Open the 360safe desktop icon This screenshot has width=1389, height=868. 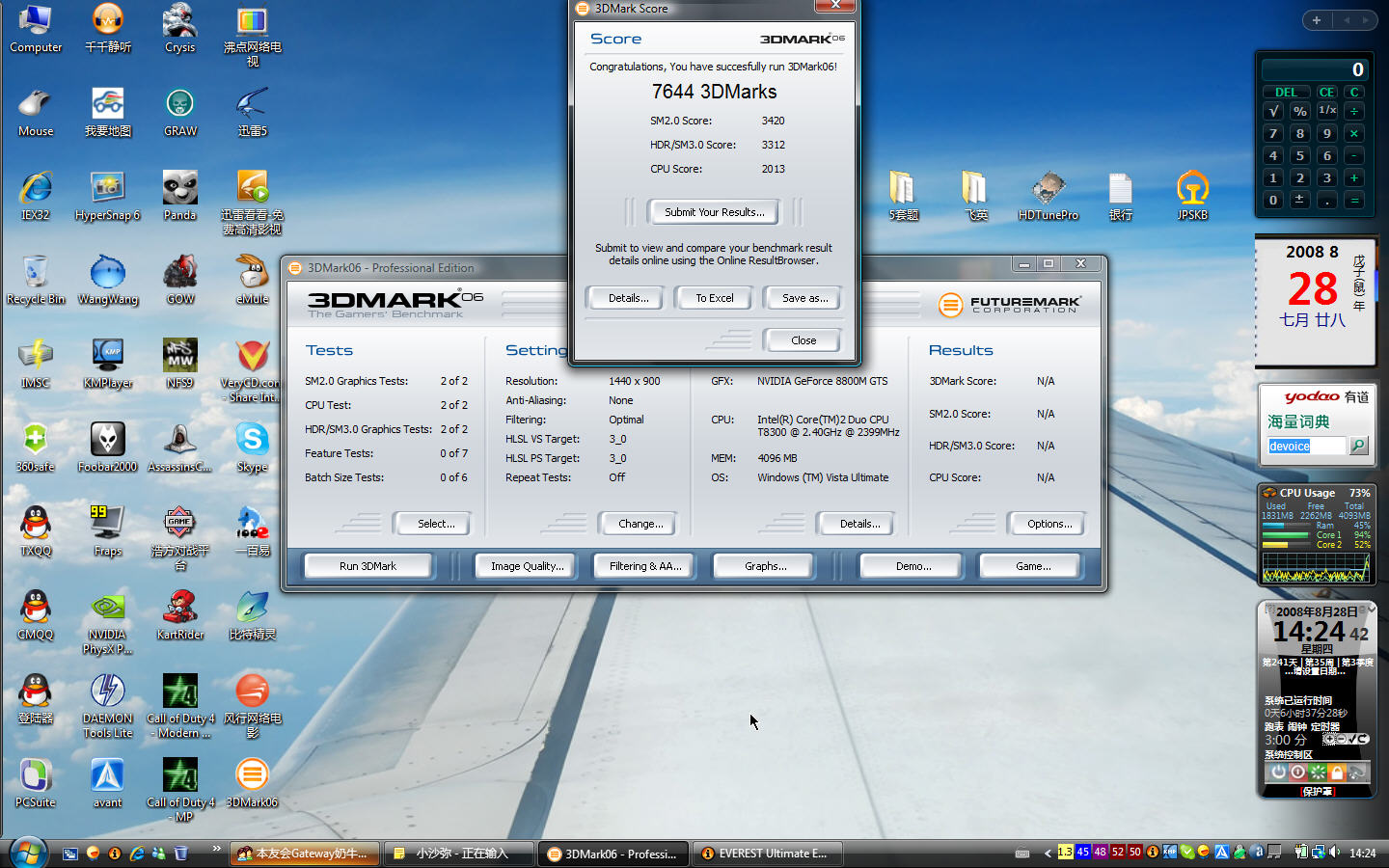[x=36, y=448]
